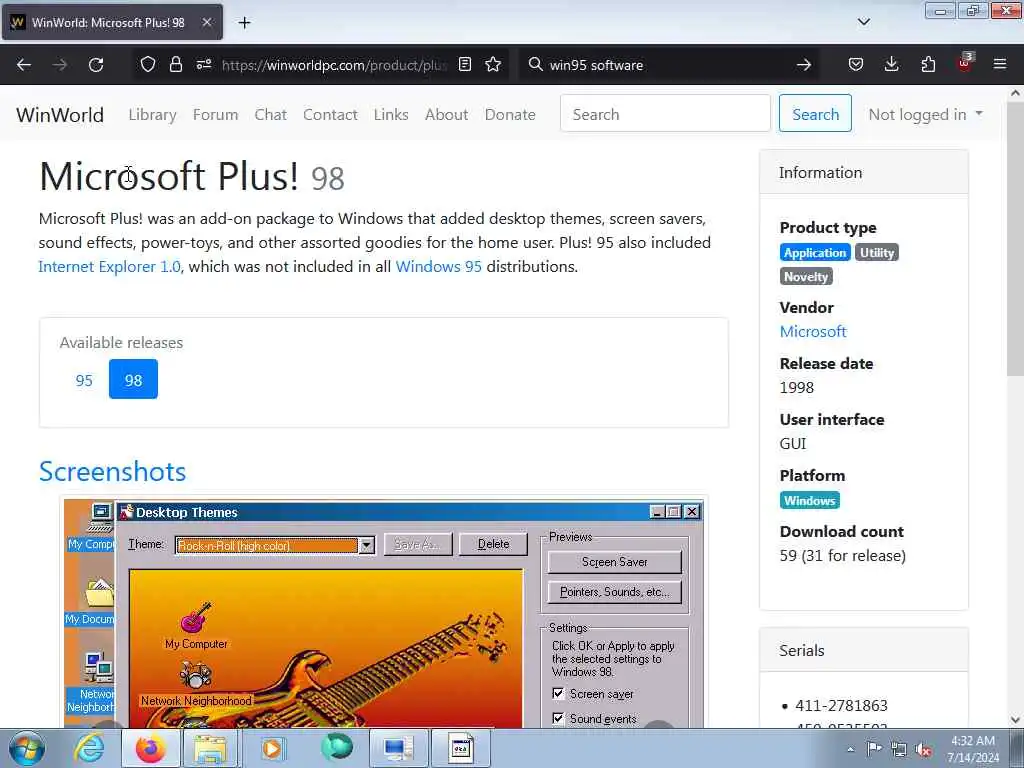The image size is (1024, 768).
Task: Go back with the browser back arrow
Action: (24, 65)
